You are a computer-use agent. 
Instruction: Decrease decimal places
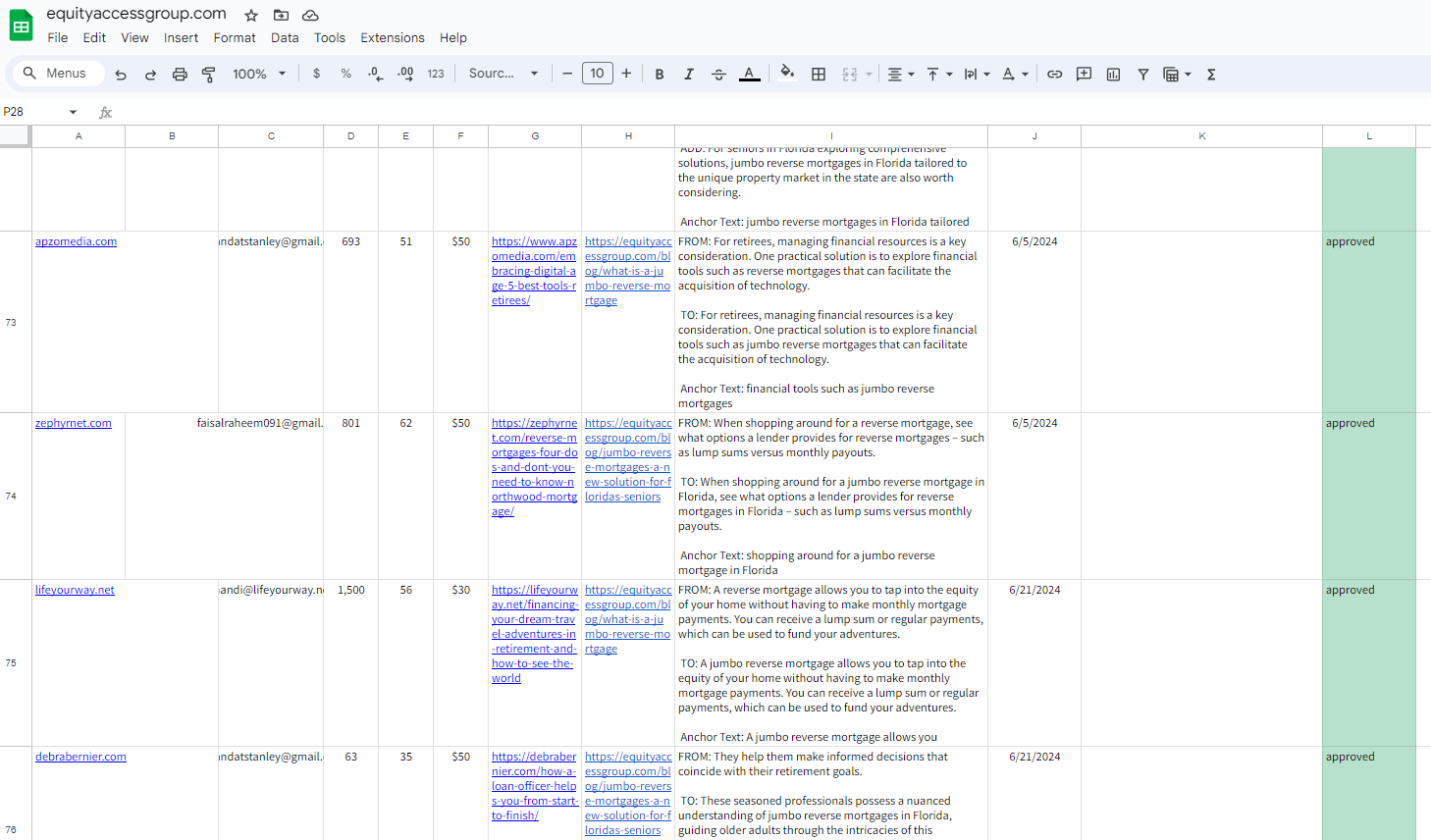pos(375,74)
